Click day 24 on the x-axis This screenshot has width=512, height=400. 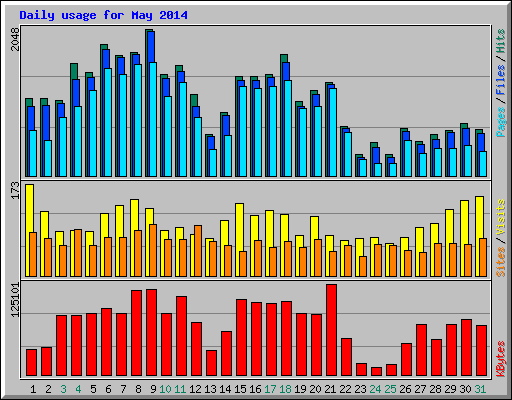(375, 389)
